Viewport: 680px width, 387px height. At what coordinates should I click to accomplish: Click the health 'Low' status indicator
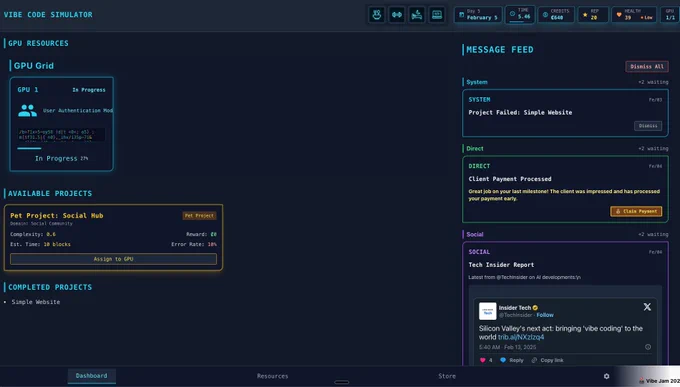coord(647,17)
